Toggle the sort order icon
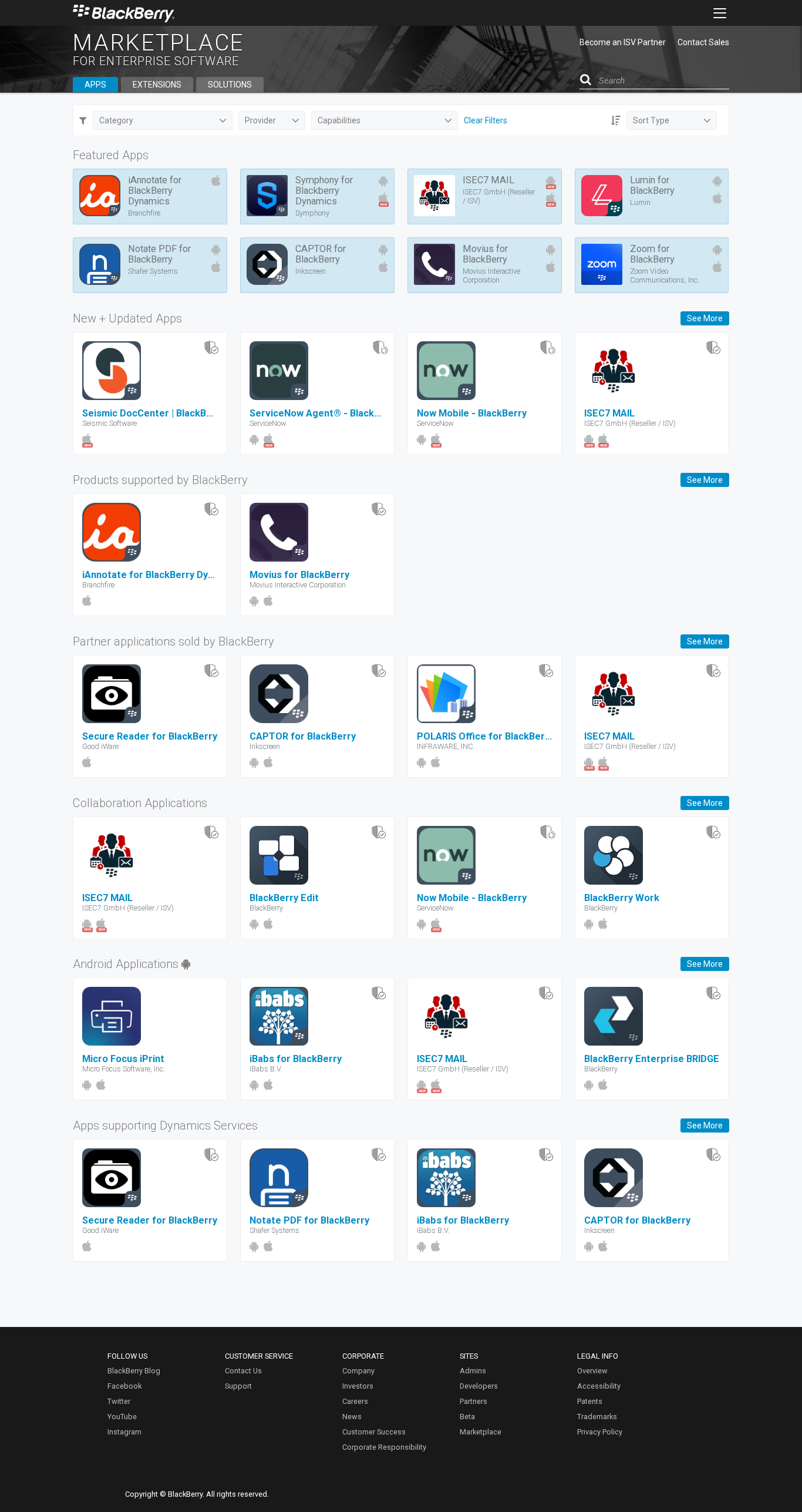802x1512 pixels. point(615,120)
